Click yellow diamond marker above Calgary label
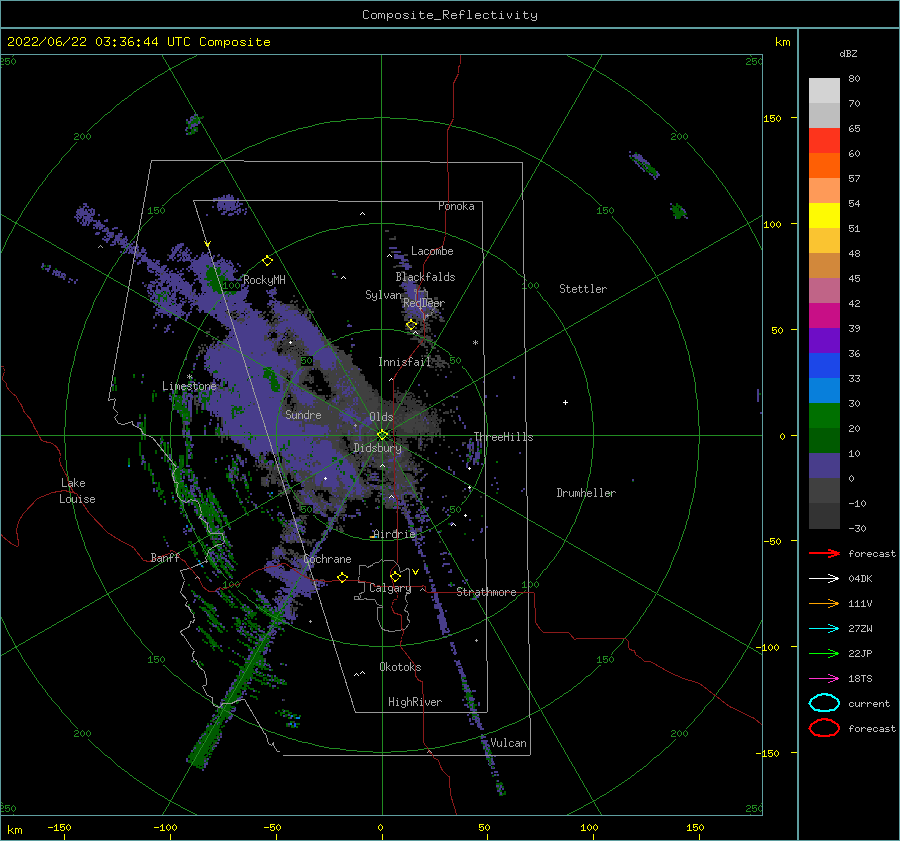900x841 pixels. point(395,576)
